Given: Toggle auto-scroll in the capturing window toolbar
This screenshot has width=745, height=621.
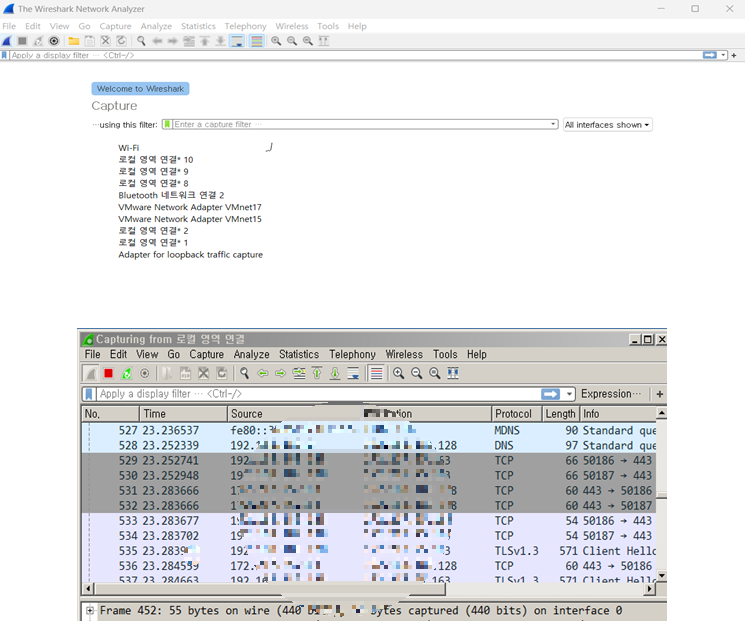Looking at the screenshot, I should [353, 373].
